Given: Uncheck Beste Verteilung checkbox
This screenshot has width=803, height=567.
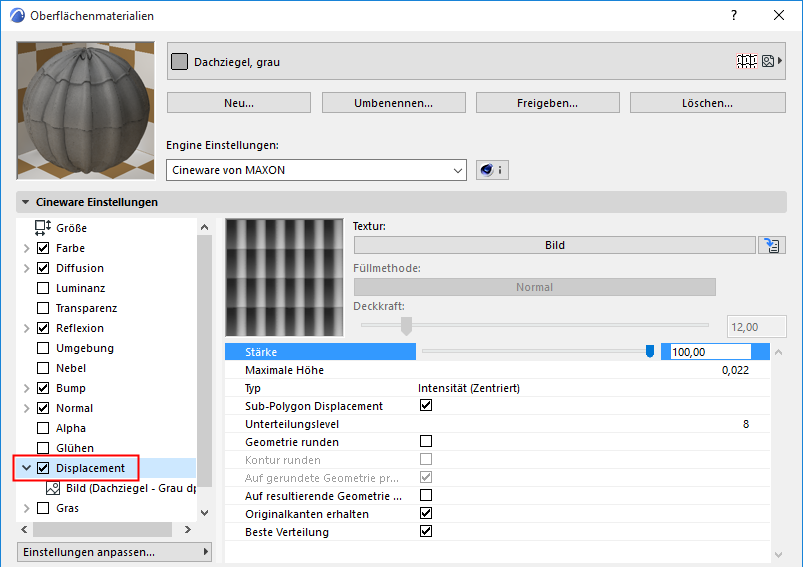Looking at the screenshot, I should pyautogui.click(x=426, y=531).
